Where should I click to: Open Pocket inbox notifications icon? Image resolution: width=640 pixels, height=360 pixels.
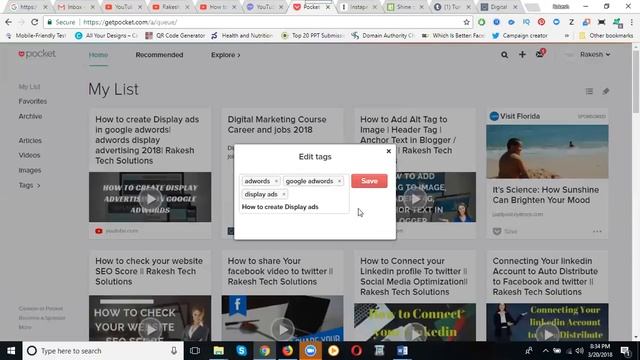(x=540, y=54)
